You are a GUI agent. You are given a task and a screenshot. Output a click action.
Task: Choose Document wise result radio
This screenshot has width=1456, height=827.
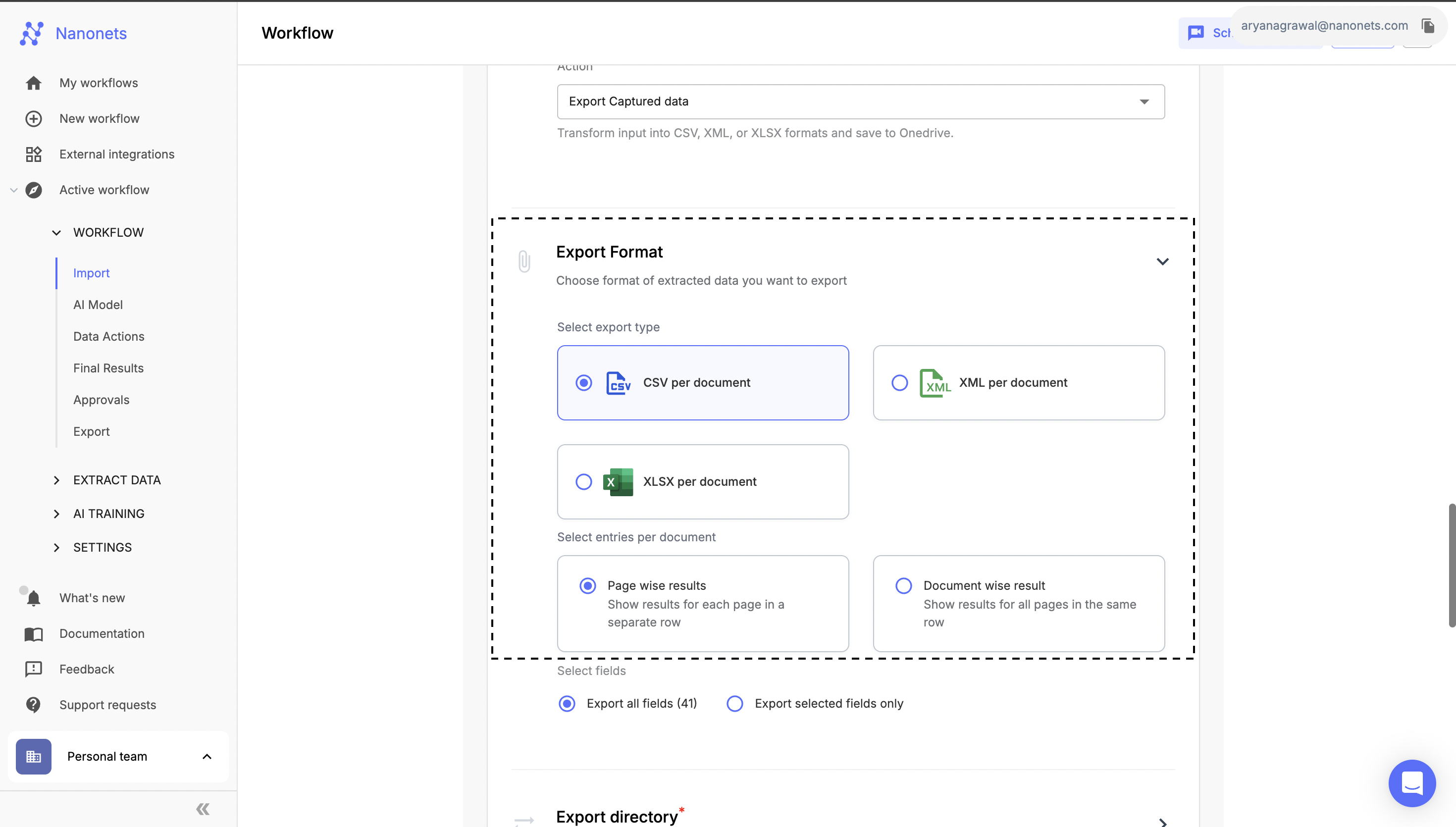pos(903,586)
